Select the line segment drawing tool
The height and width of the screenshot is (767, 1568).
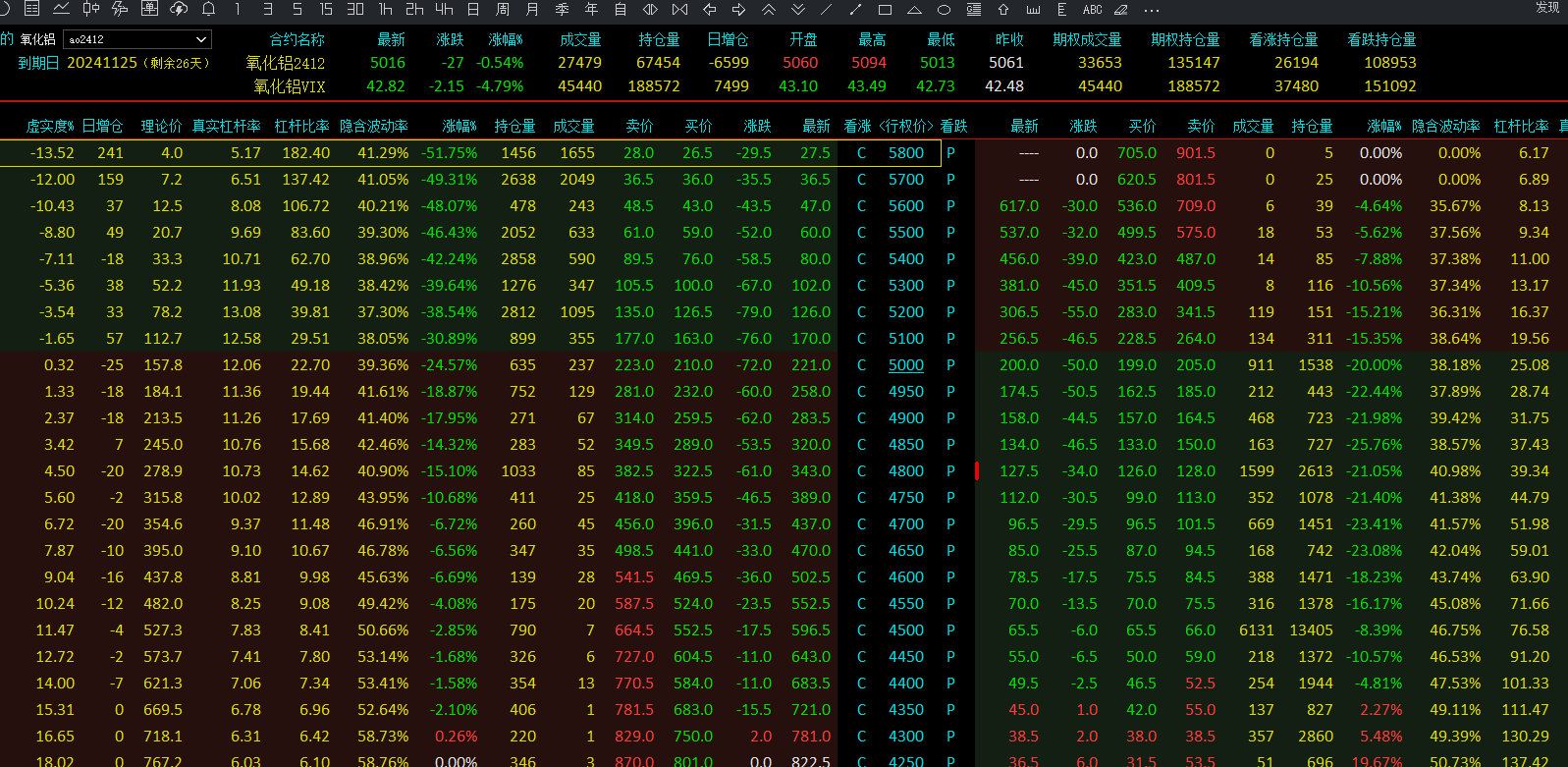855,9
